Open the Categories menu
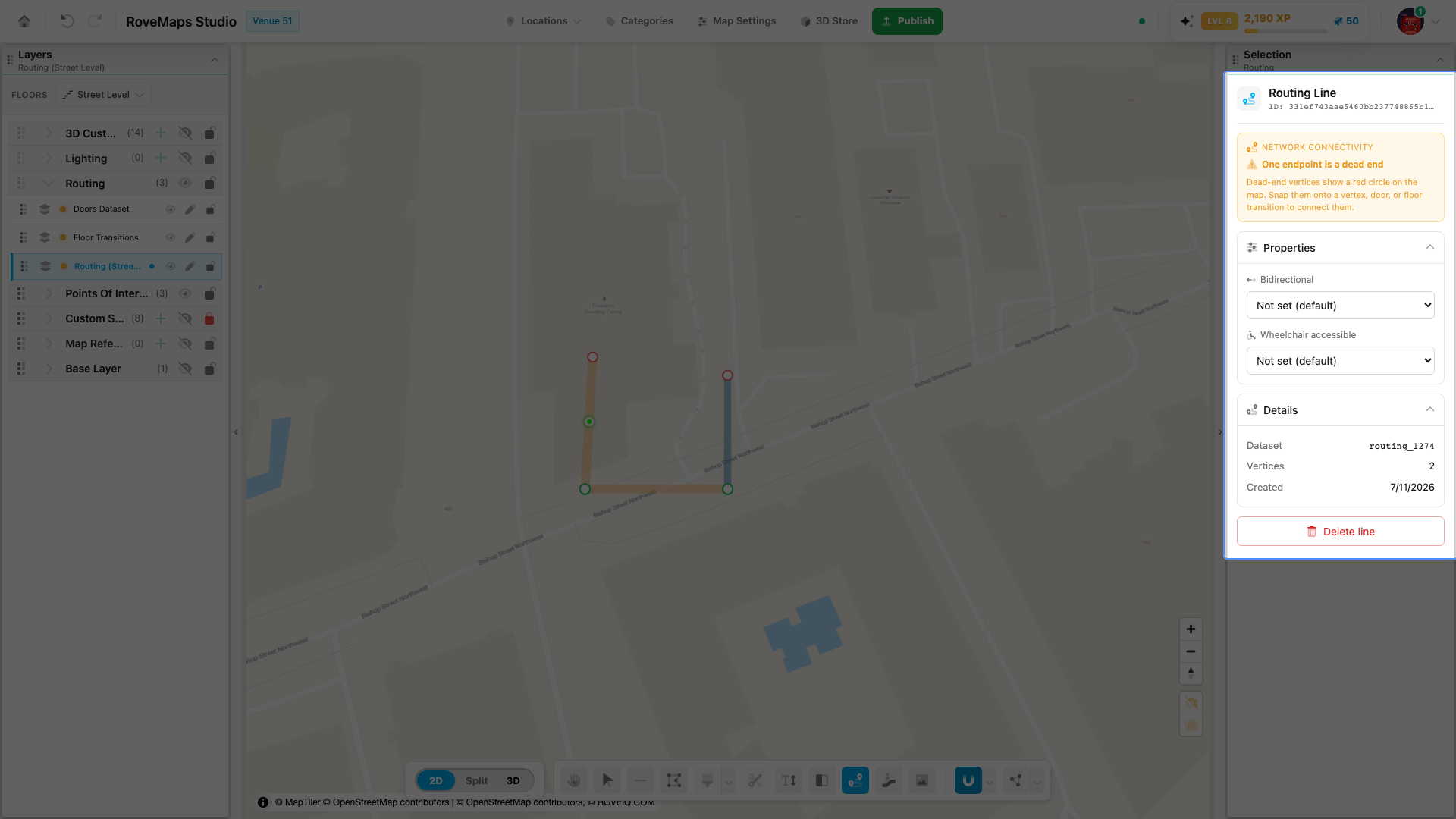Image resolution: width=1456 pixels, height=819 pixels. coord(639,21)
